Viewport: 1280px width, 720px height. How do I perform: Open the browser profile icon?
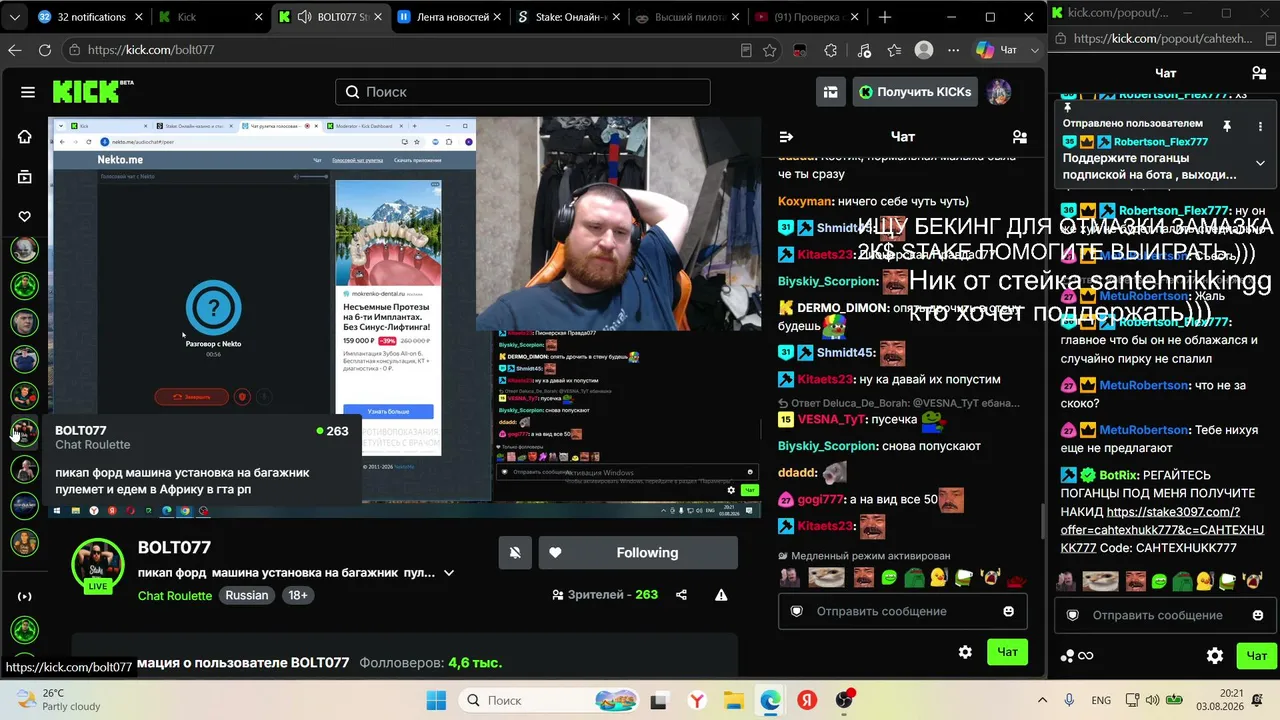click(924, 50)
